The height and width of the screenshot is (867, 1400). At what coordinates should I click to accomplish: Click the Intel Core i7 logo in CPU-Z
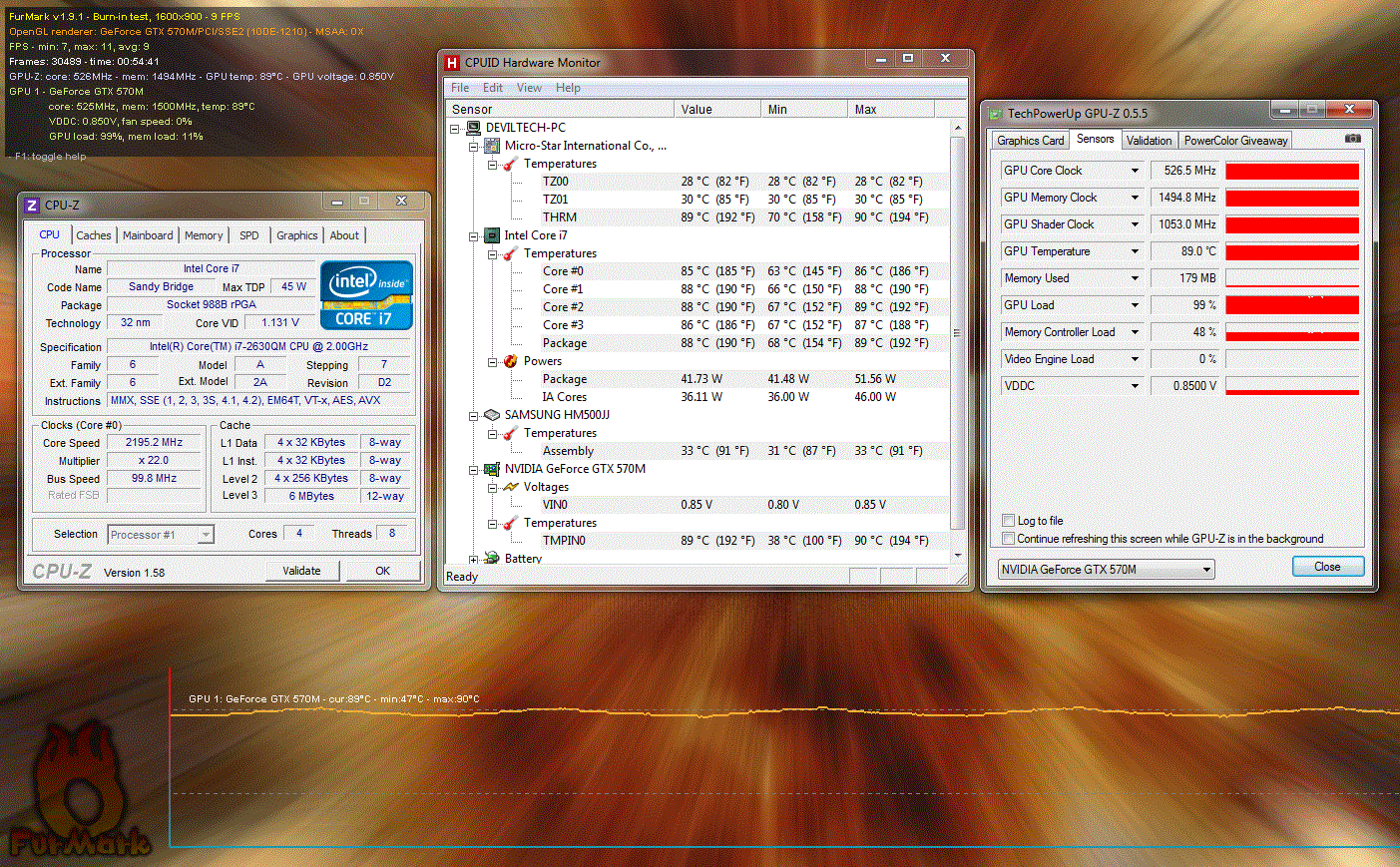[366, 295]
